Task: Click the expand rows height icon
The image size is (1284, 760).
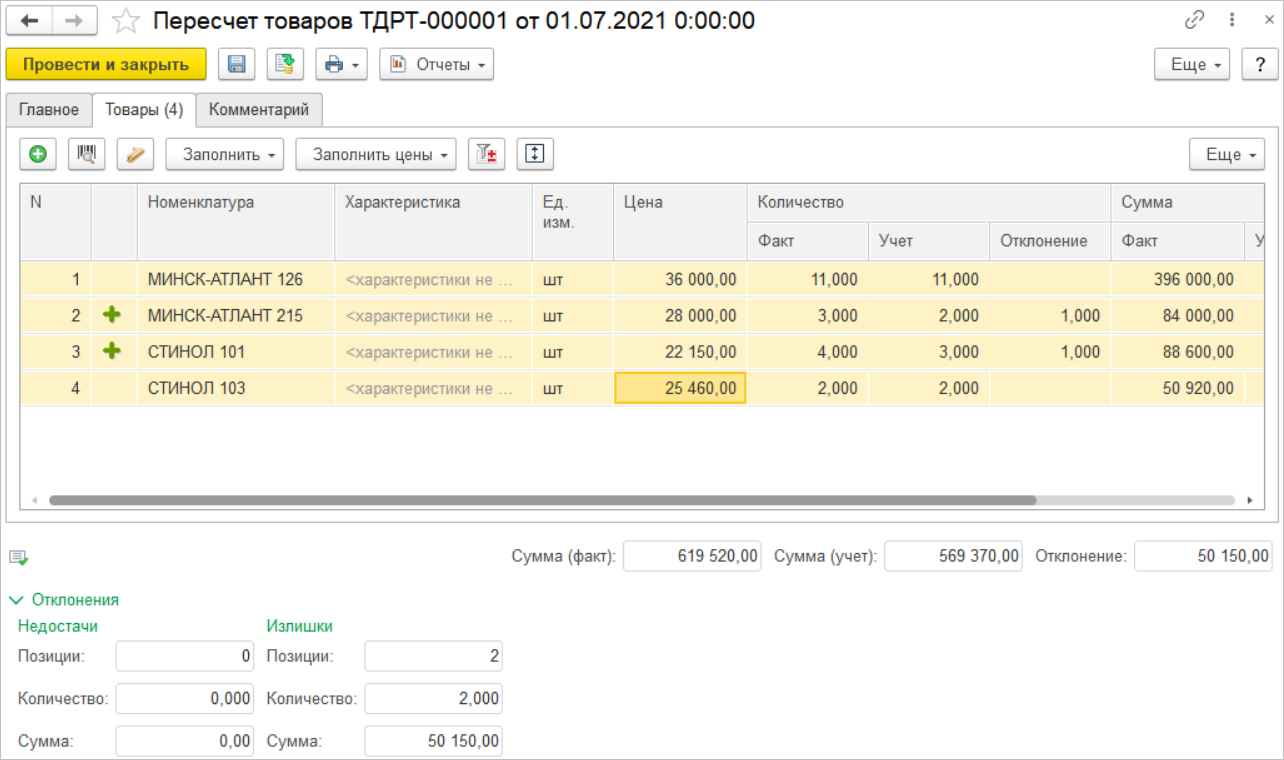Action: (535, 154)
